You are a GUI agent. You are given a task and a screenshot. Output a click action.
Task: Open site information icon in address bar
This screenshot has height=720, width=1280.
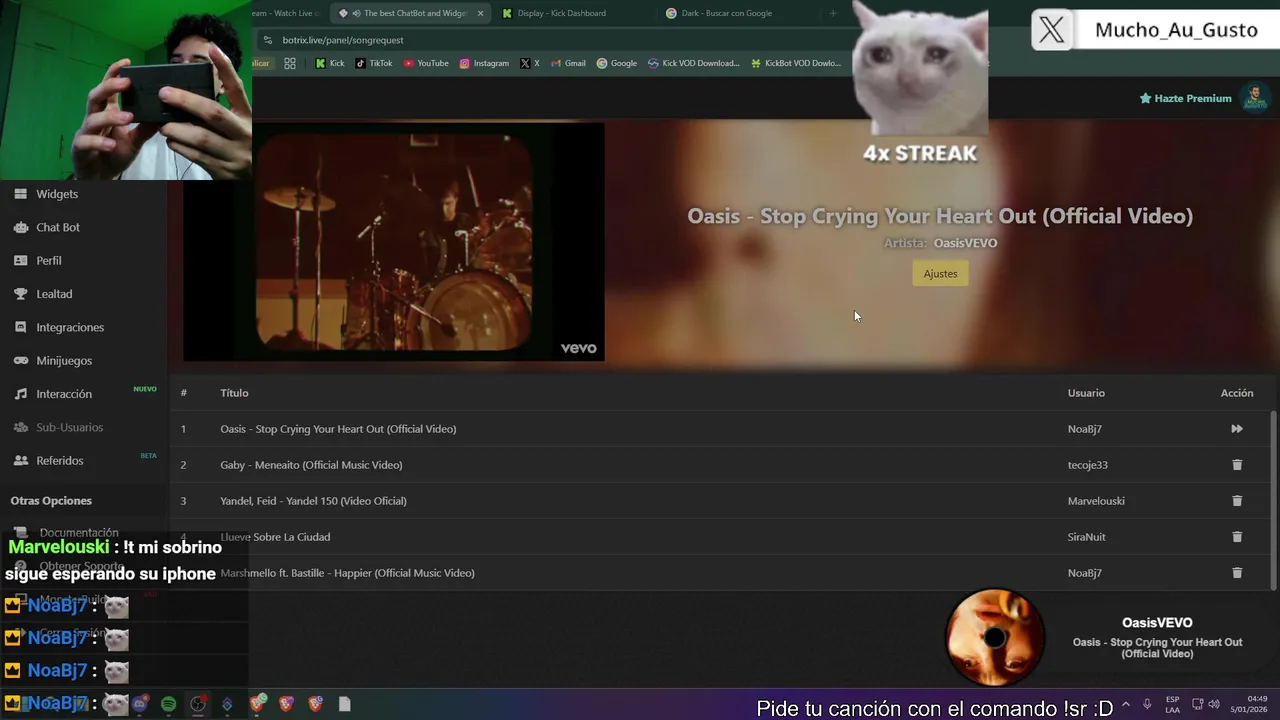tap(267, 40)
